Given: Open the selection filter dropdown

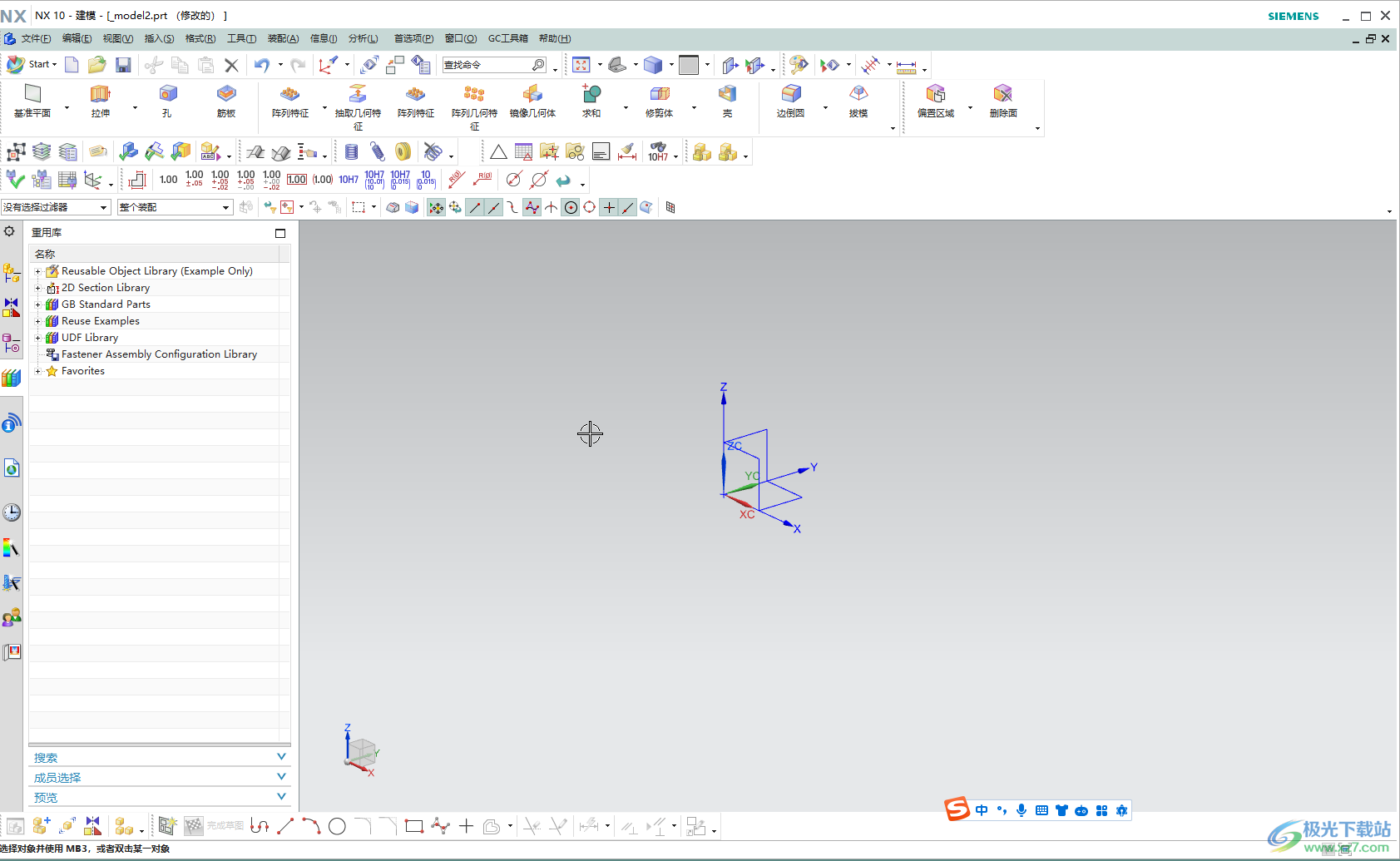Looking at the screenshot, I should (x=56, y=207).
